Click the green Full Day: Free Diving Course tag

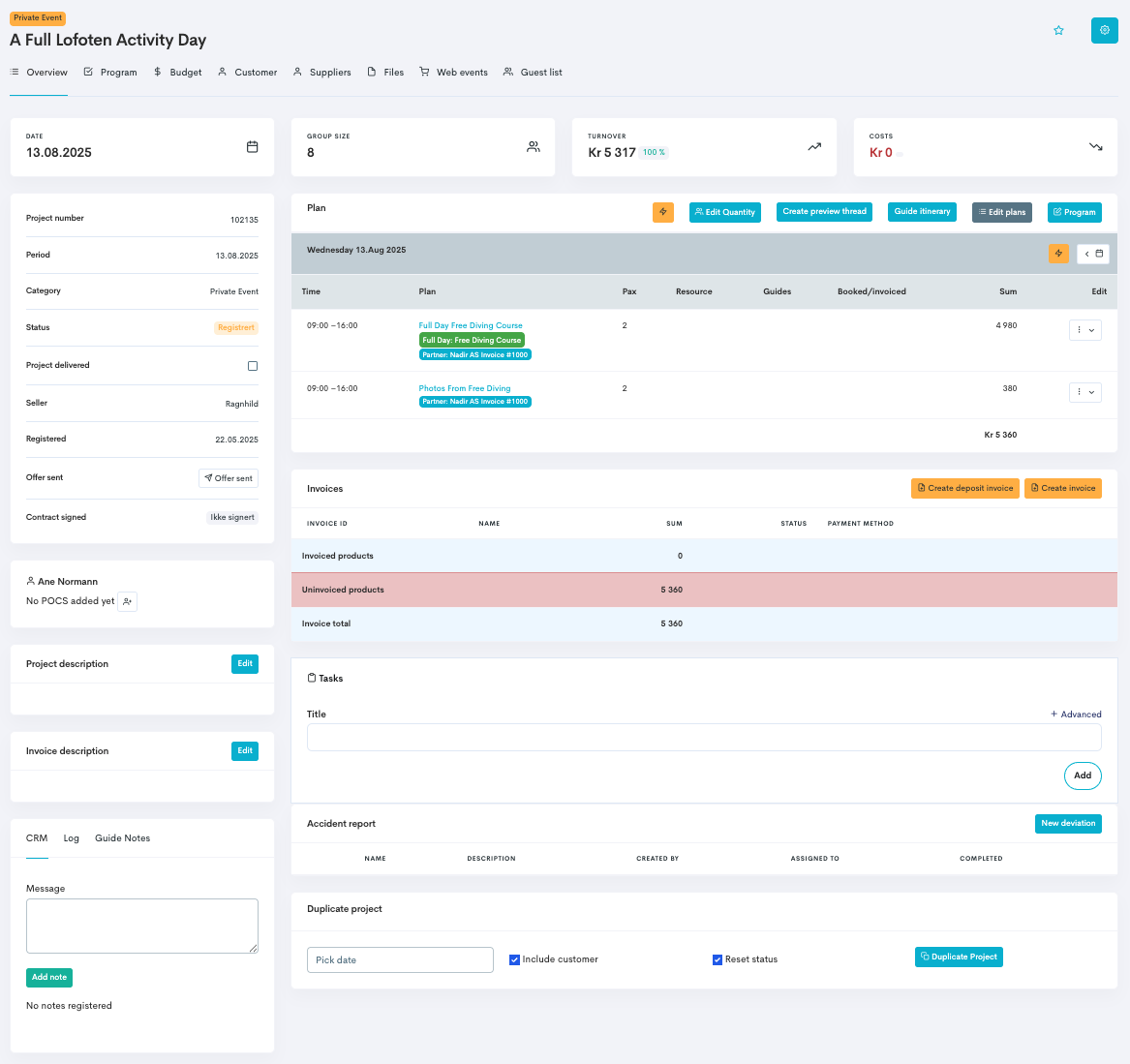tap(472, 341)
